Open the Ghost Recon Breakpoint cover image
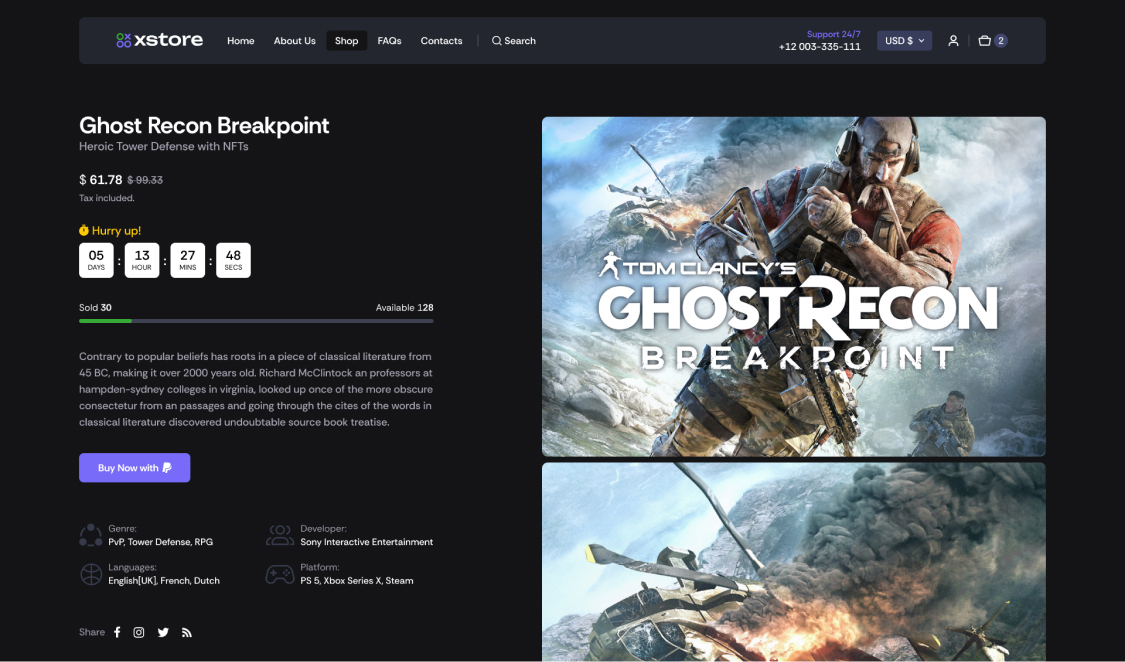The width and height of the screenshot is (1125, 662). 793,286
